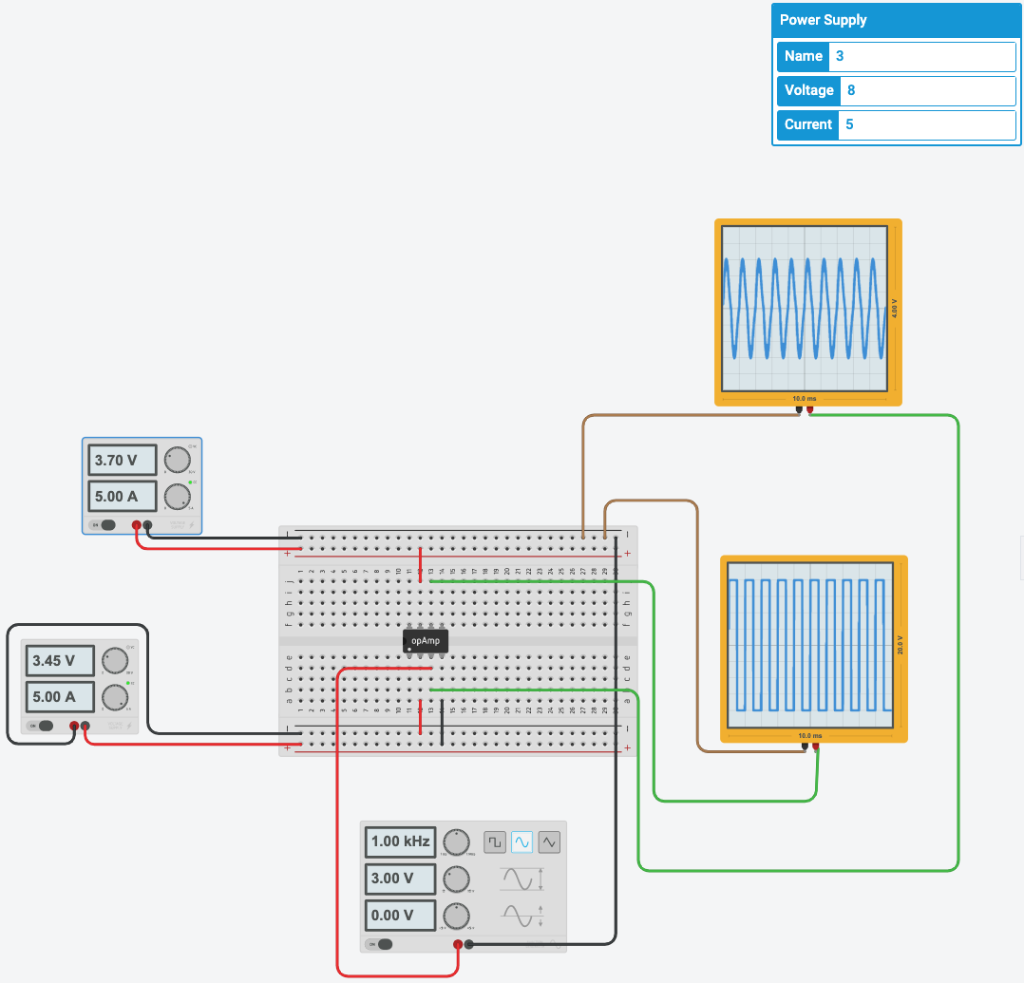
Task: Click the oscilloscope showing the square waveform
Action: click(x=813, y=647)
